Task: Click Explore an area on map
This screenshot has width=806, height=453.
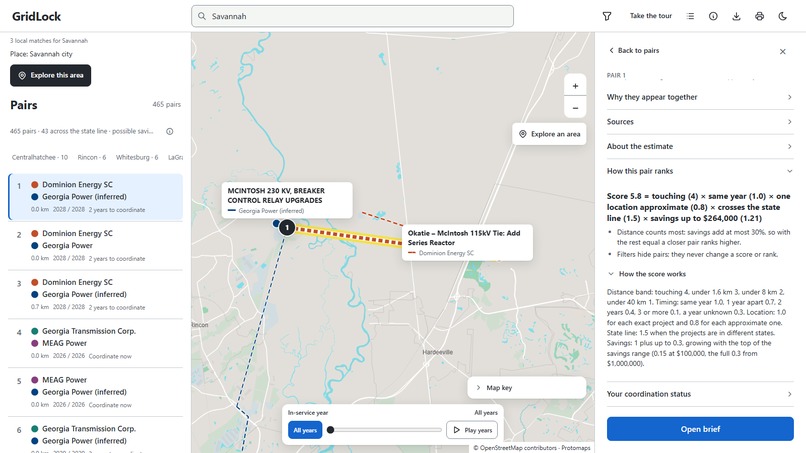Action: pos(549,134)
